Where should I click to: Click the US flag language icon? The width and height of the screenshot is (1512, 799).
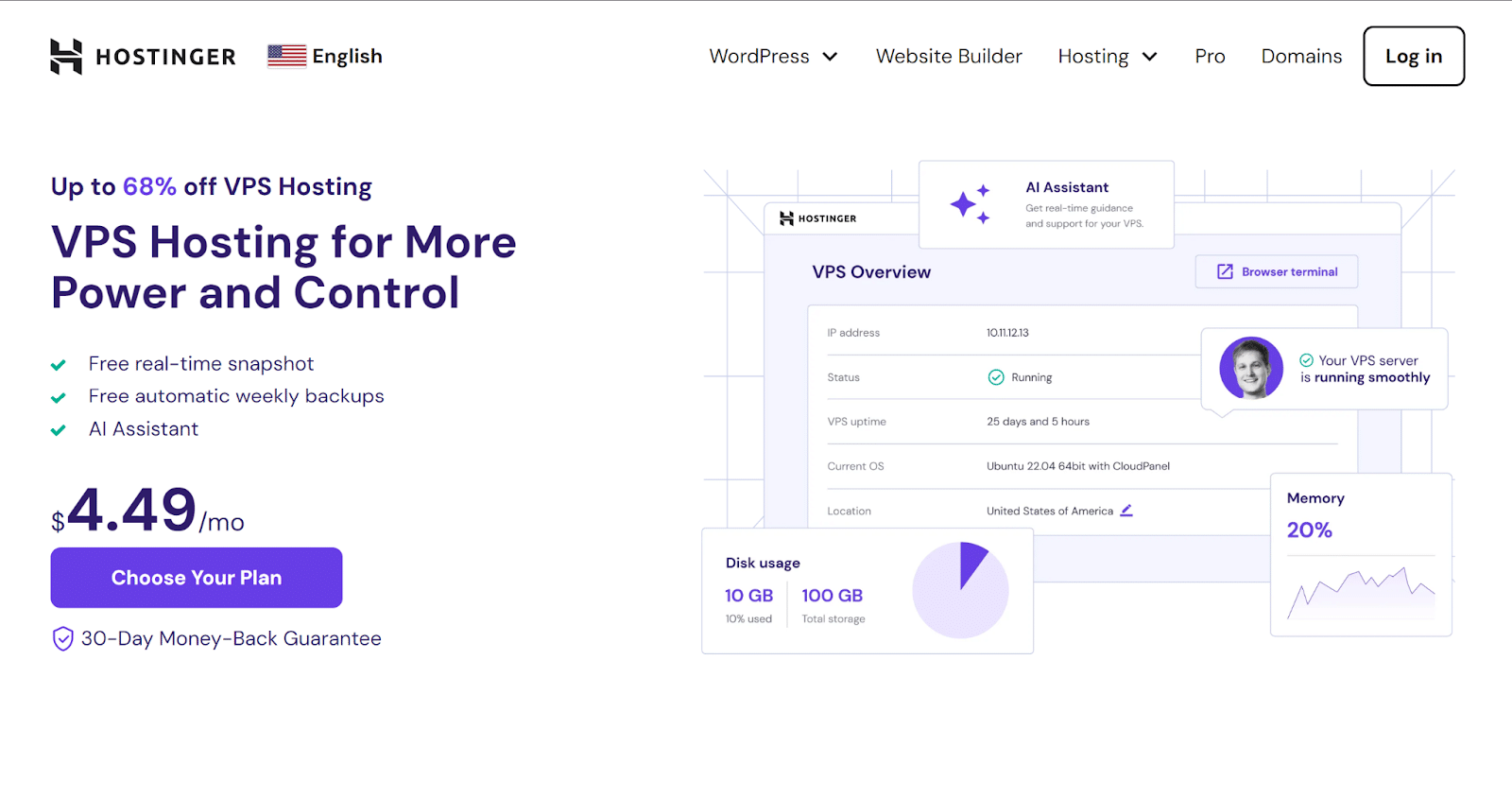click(287, 56)
